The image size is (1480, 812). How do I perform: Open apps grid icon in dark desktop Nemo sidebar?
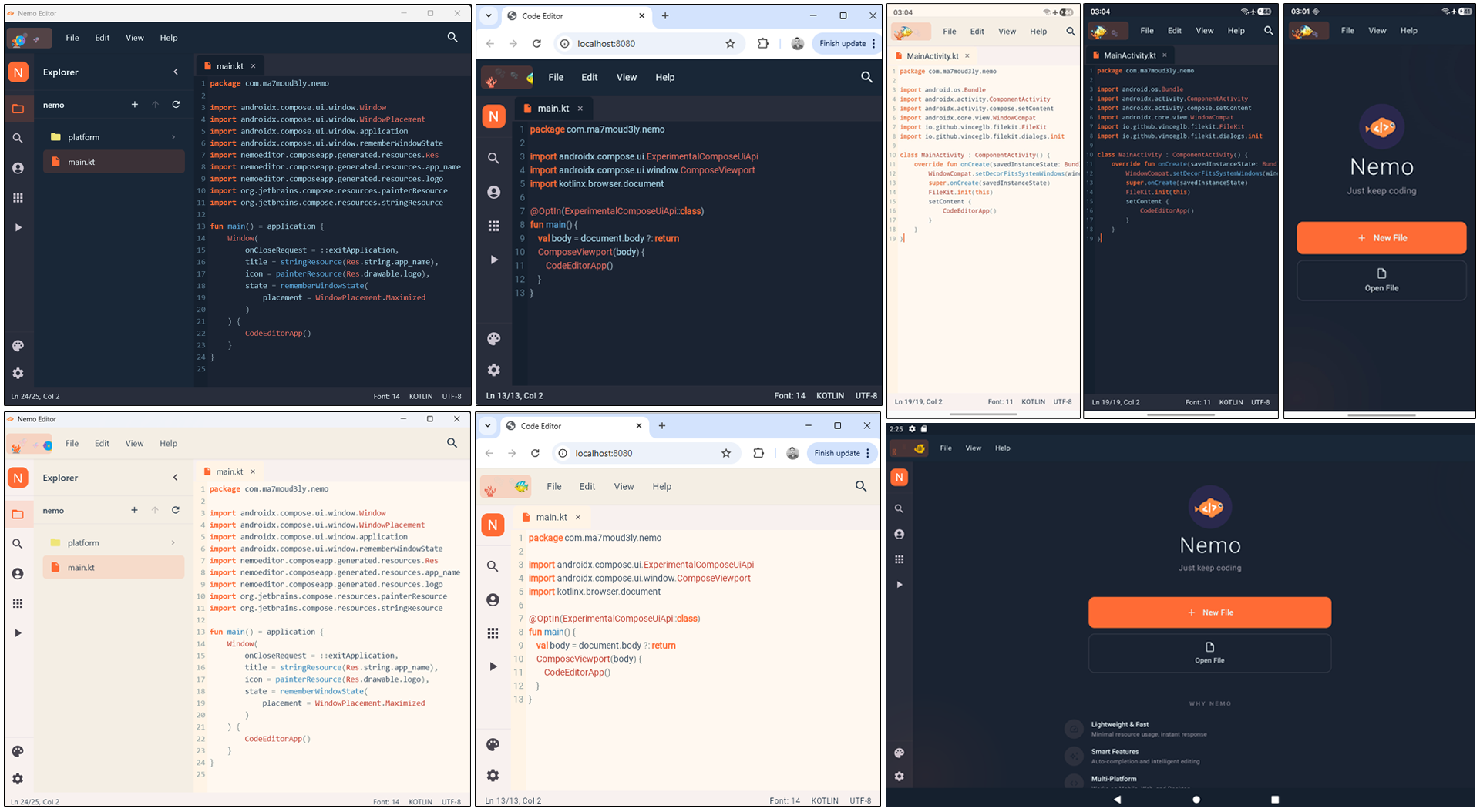click(x=18, y=198)
